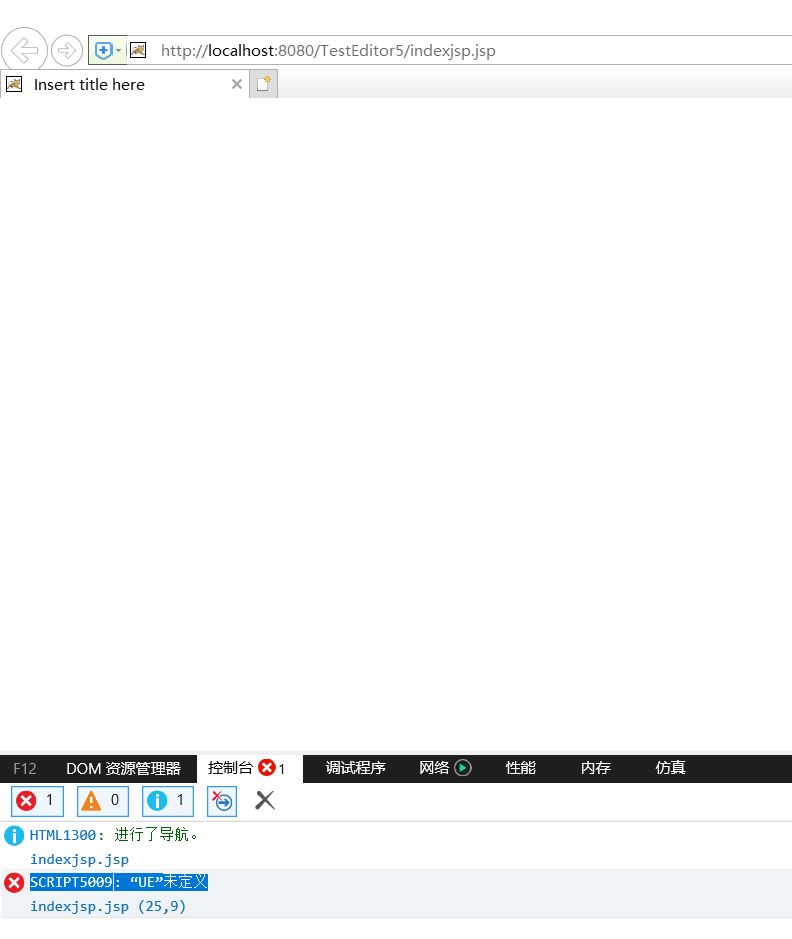792x939 pixels.
Task: Open the 调试程序 debugger tab
Action: [x=356, y=768]
